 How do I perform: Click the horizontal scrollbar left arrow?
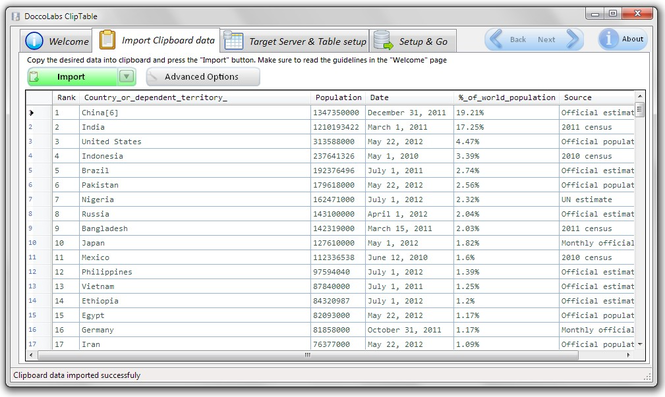click(x=31, y=355)
